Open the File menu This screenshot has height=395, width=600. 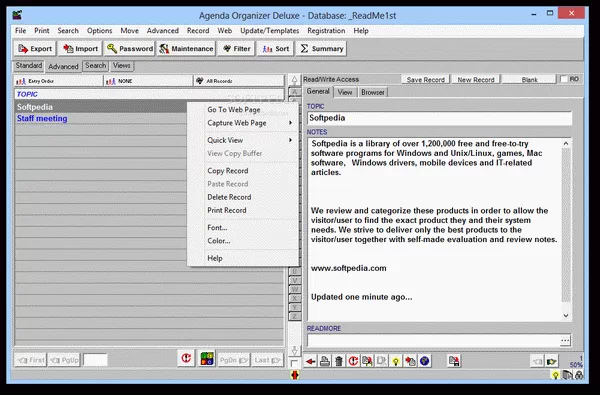pos(21,31)
